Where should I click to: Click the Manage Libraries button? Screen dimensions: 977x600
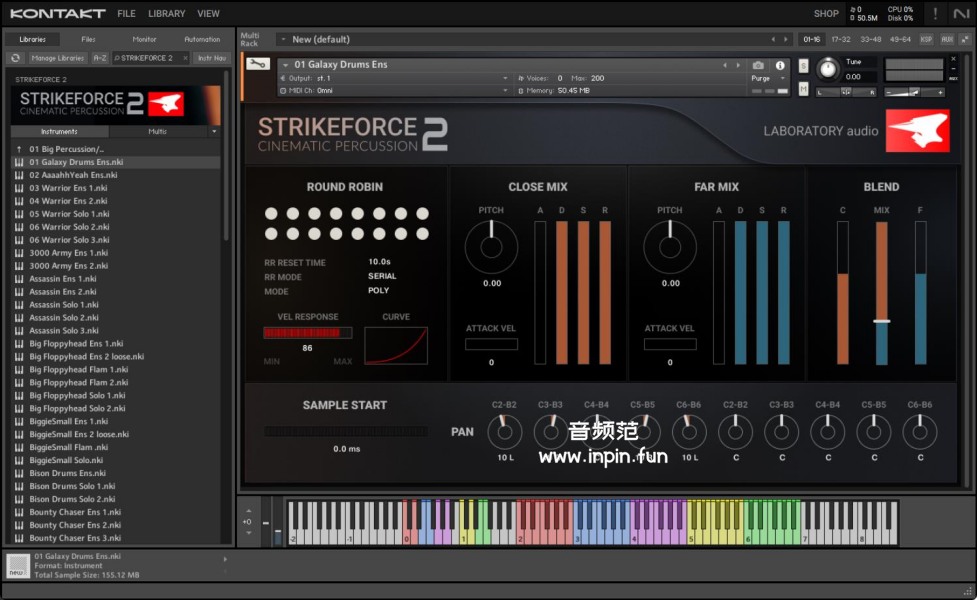58,58
